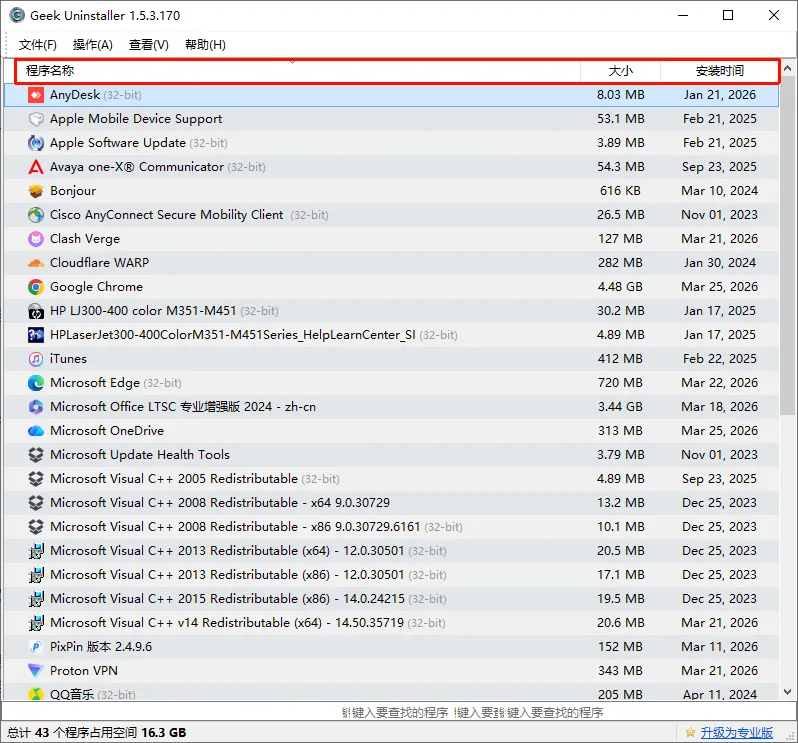This screenshot has height=743, width=798.
Task: Select Microsoft Visual C++ v14 Redistributable (x64)
Action: (227, 623)
